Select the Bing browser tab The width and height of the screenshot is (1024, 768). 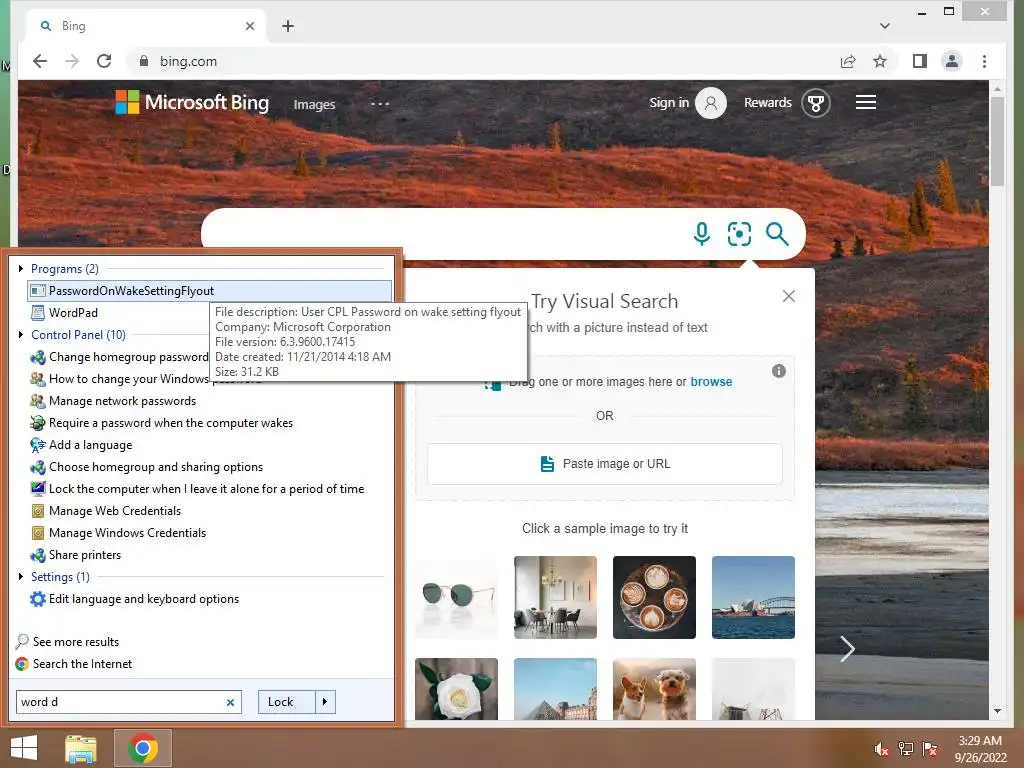(146, 26)
